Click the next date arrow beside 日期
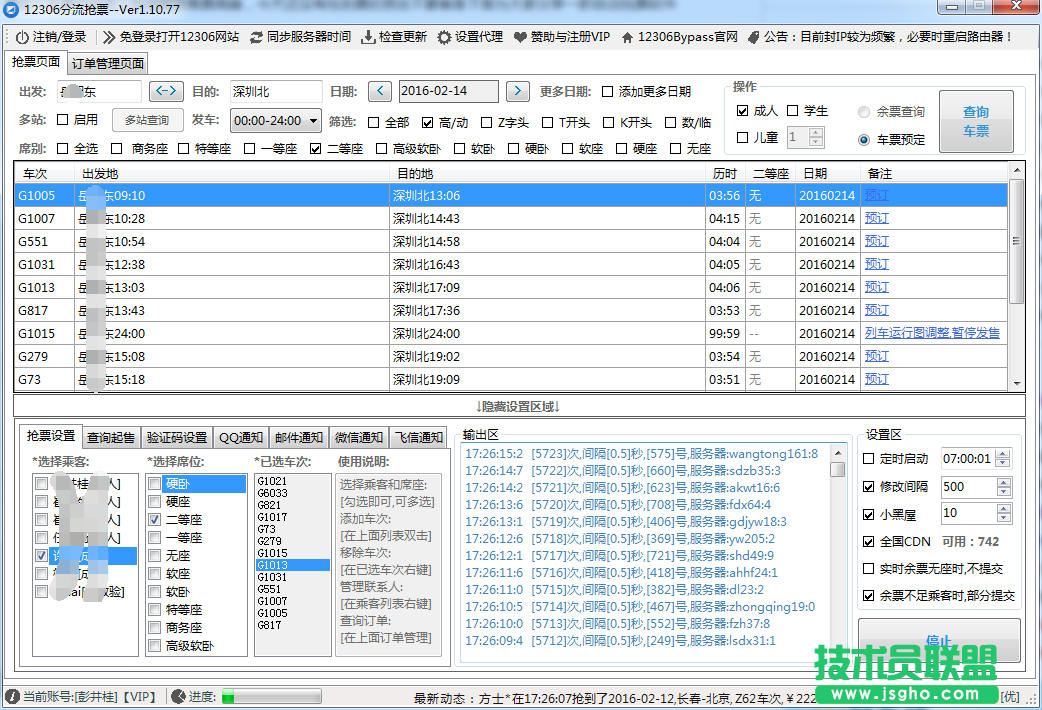Viewport: 1042px width, 710px height. coord(518,91)
